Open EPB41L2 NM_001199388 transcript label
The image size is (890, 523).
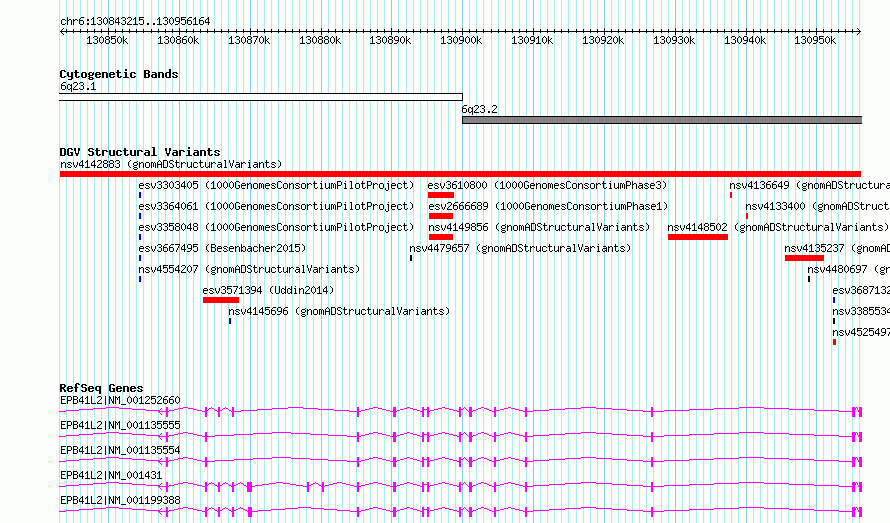[x=120, y=500]
